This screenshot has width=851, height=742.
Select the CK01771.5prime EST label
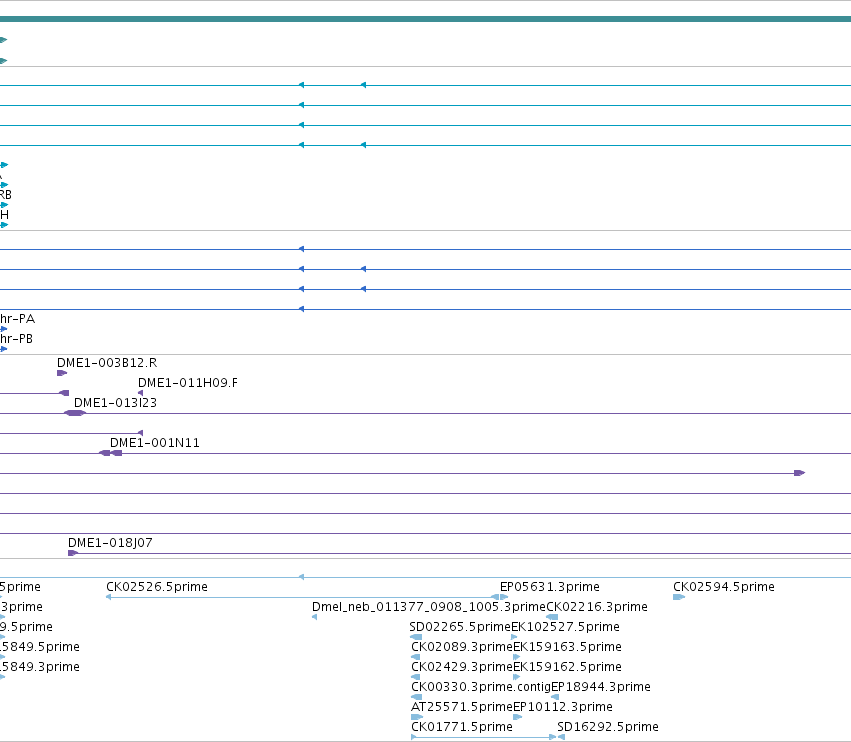462,727
